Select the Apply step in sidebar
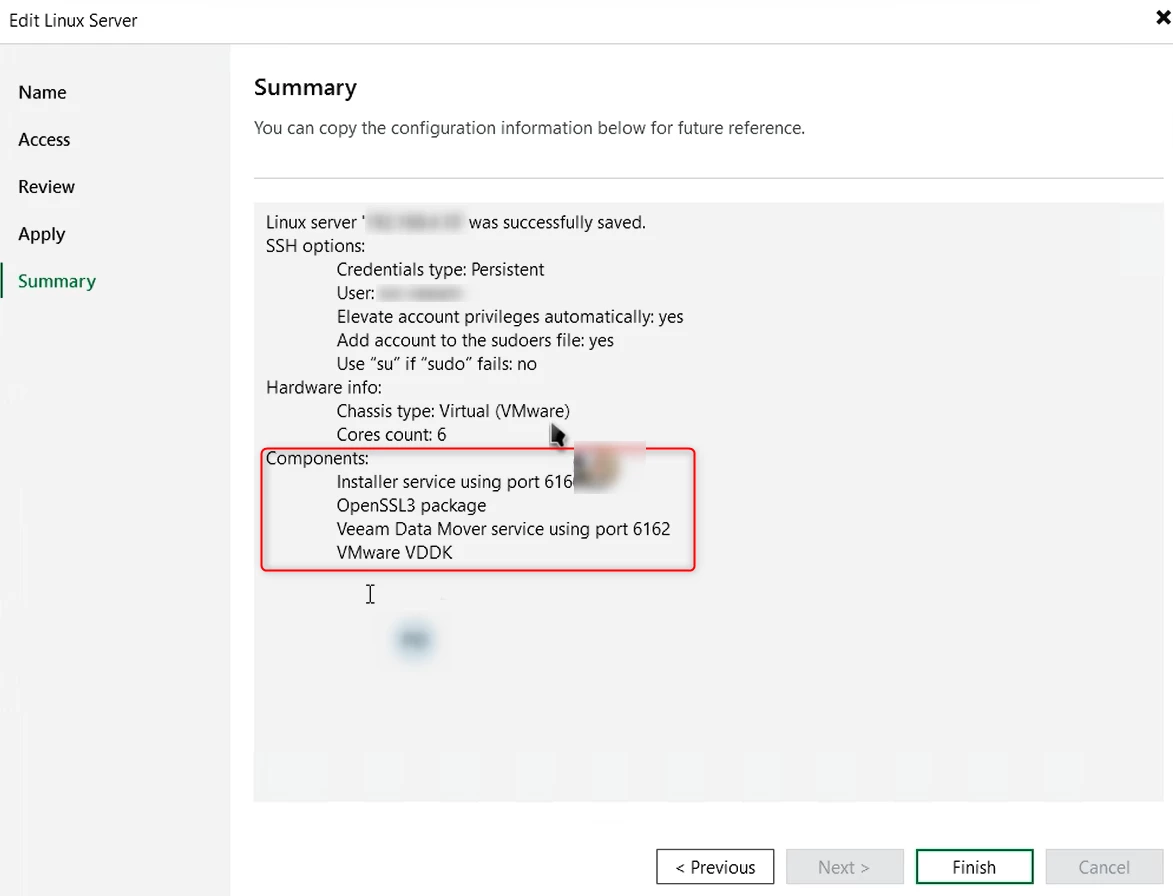This screenshot has width=1173, height=896. [42, 234]
